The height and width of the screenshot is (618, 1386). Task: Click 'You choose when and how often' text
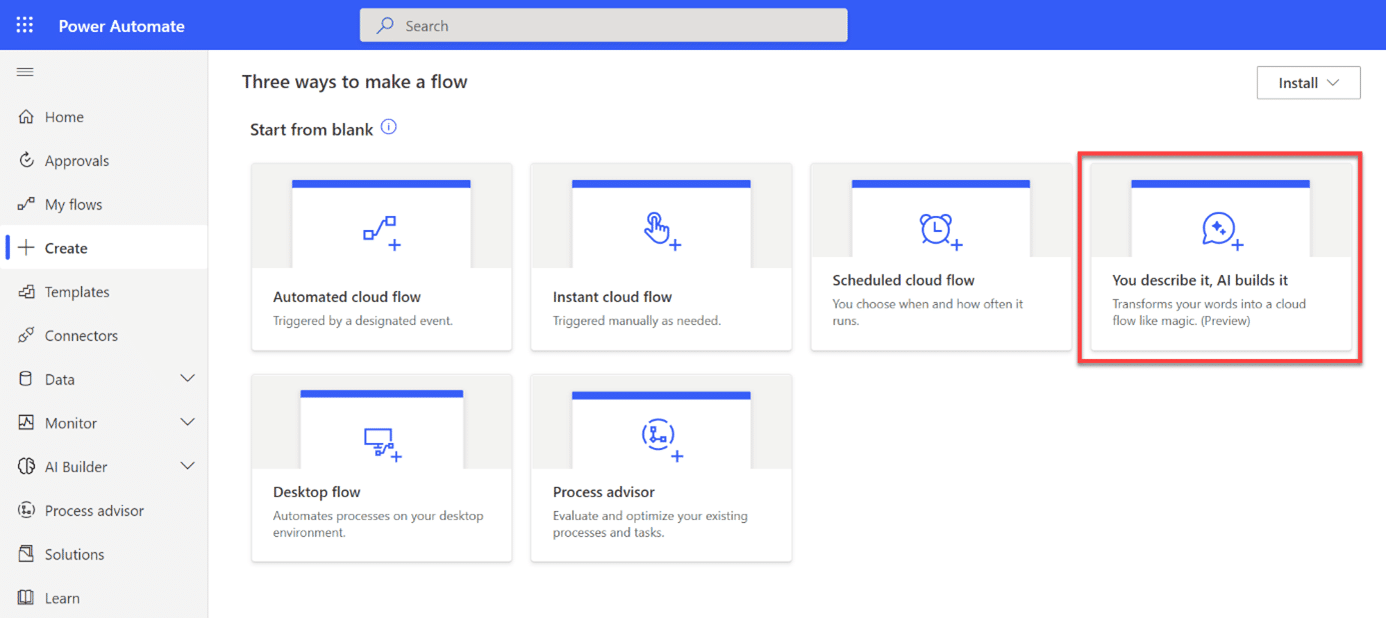tap(928, 304)
